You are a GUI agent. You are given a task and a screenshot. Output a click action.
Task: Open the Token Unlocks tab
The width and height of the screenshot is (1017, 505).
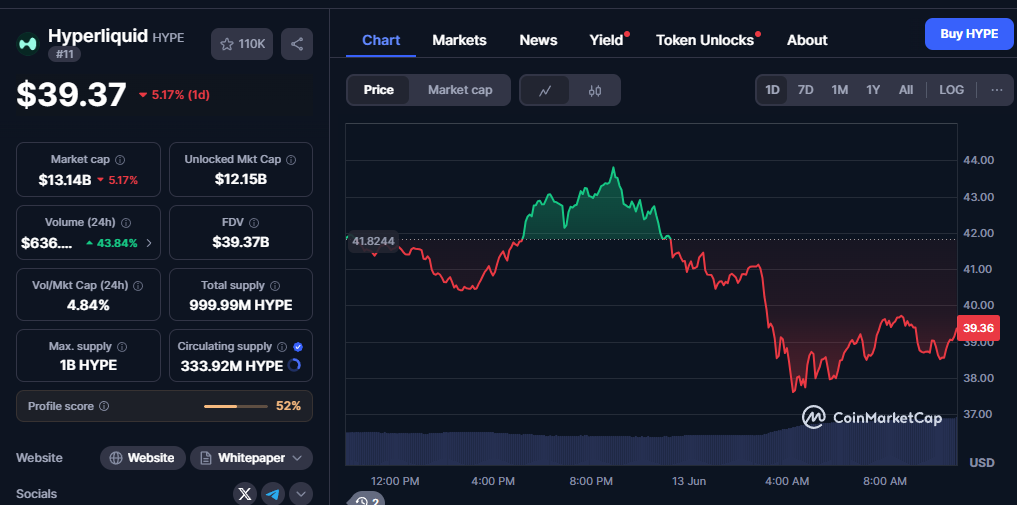[705, 40]
